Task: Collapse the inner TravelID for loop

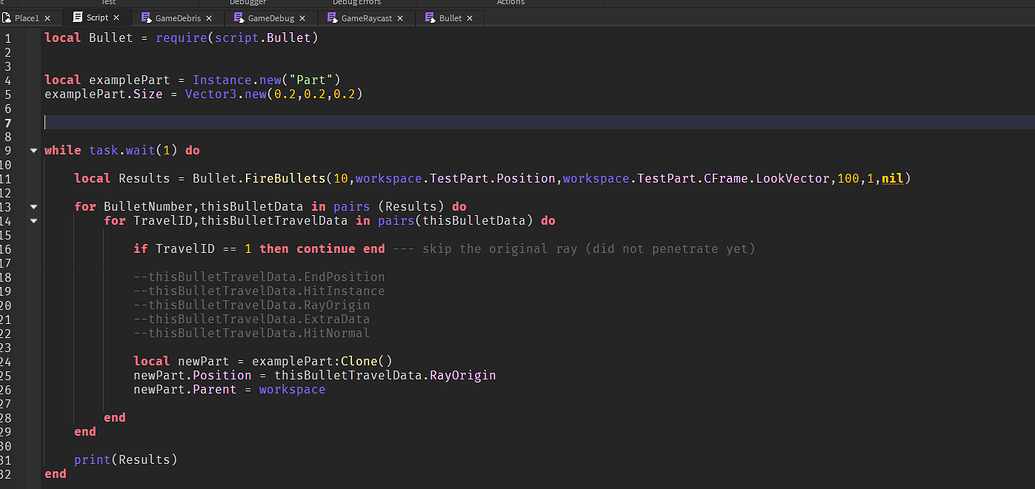Action: coord(34,220)
